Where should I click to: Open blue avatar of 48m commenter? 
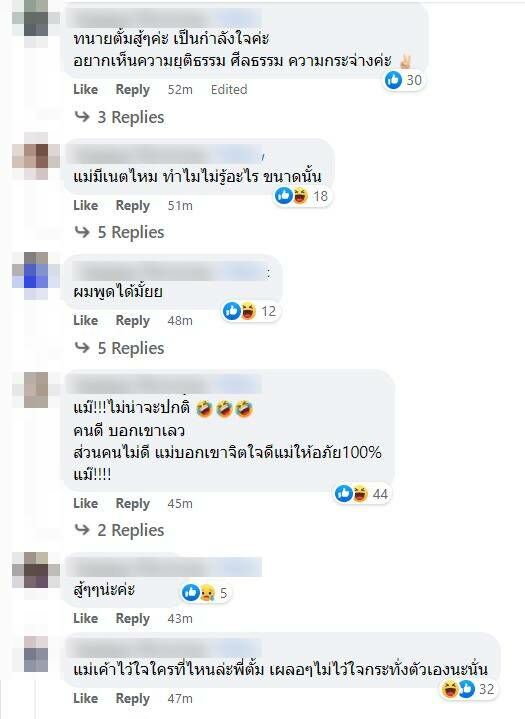pos(36,275)
